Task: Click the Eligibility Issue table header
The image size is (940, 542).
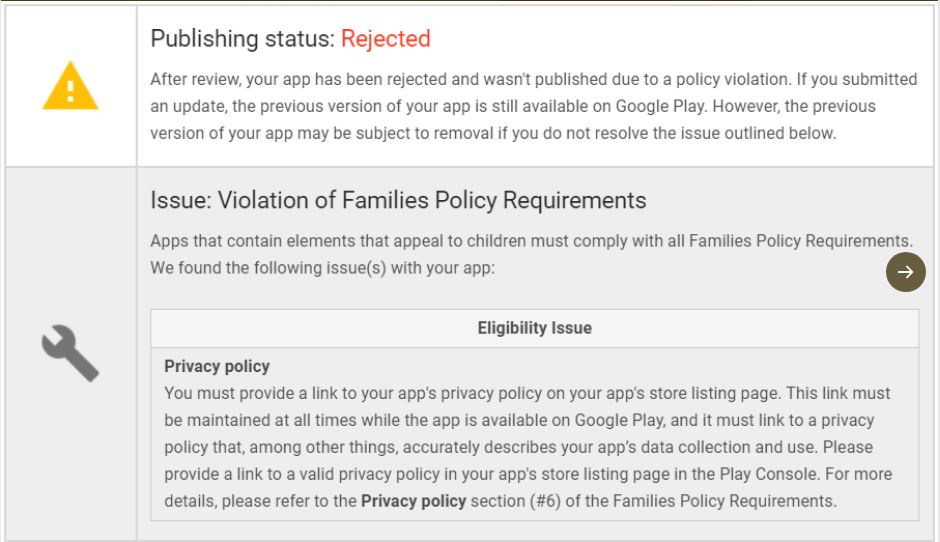Action: tap(534, 328)
